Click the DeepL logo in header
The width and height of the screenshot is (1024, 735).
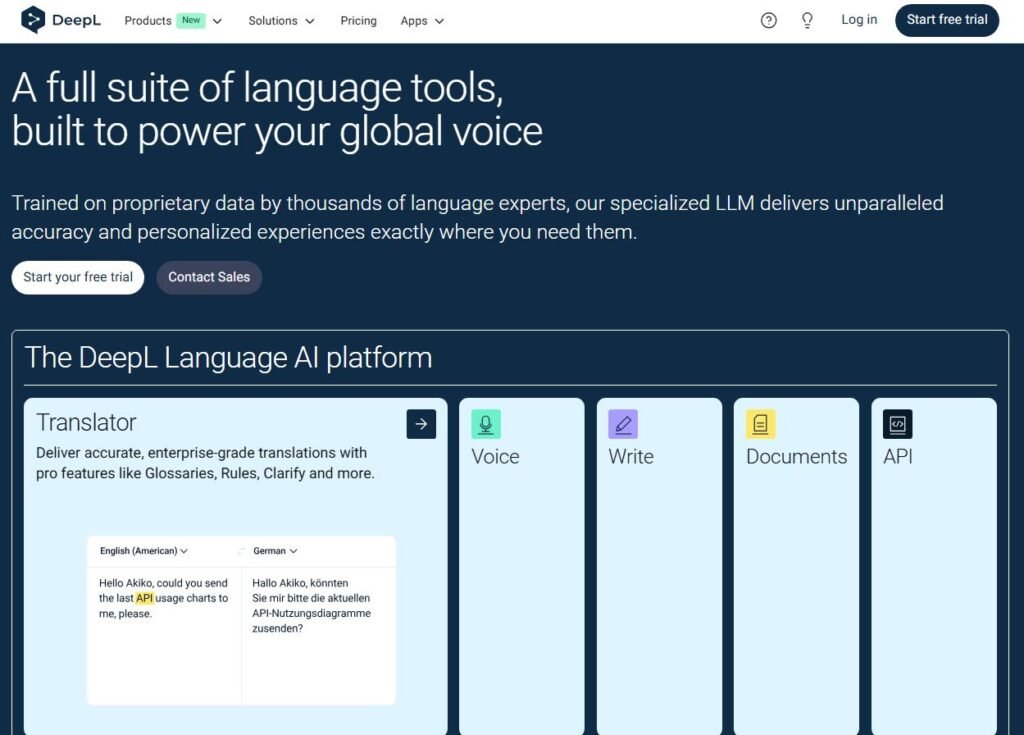[61, 20]
